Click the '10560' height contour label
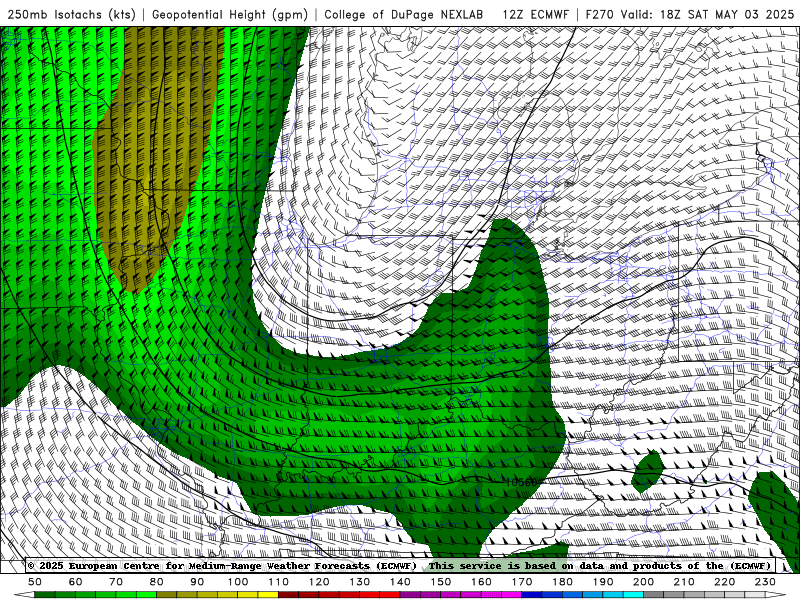 pyautogui.click(x=521, y=482)
